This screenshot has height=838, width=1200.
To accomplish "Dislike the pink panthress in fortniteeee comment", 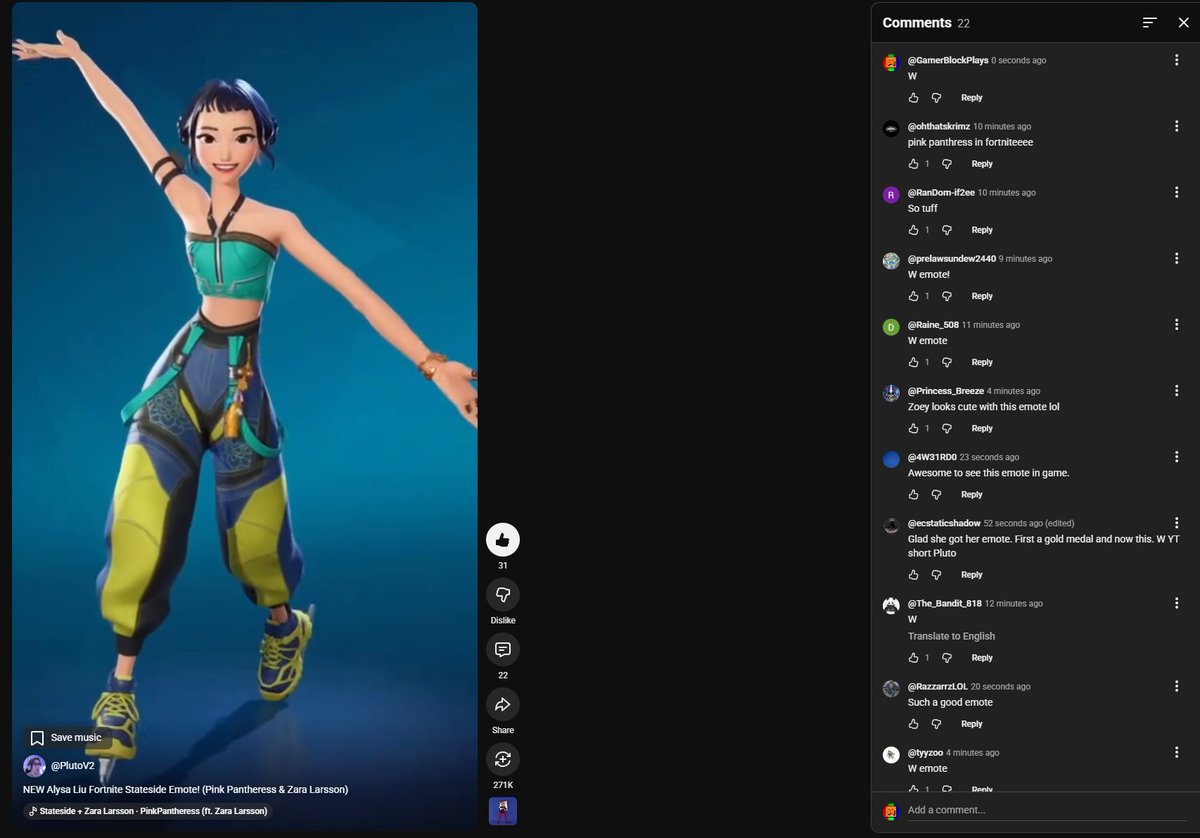I will 947,164.
